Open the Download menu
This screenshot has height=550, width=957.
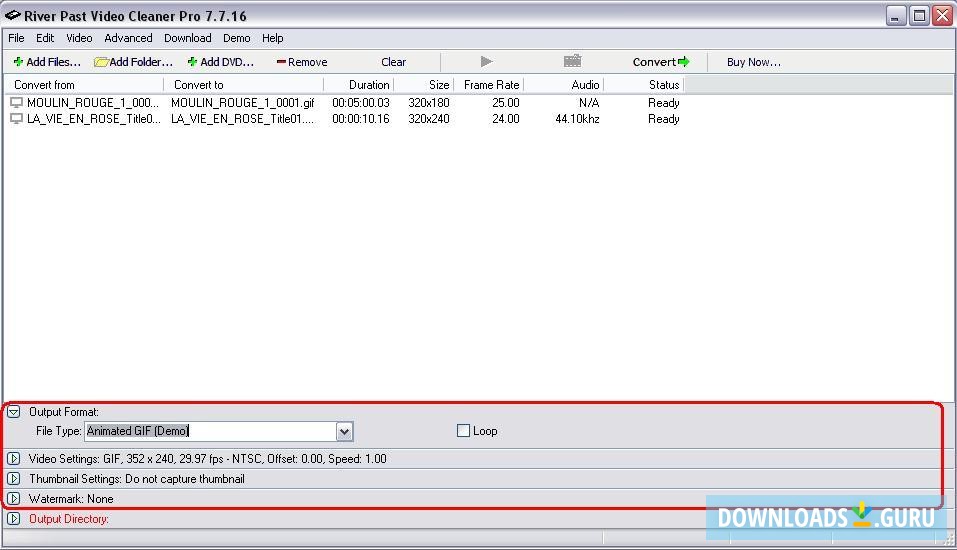(187, 38)
